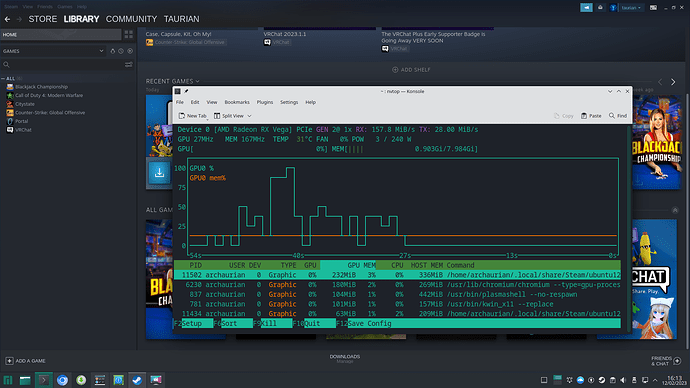The width and height of the screenshot is (690, 388).
Task: Click Paste in Konsole toolbar
Action: click(591, 116)
